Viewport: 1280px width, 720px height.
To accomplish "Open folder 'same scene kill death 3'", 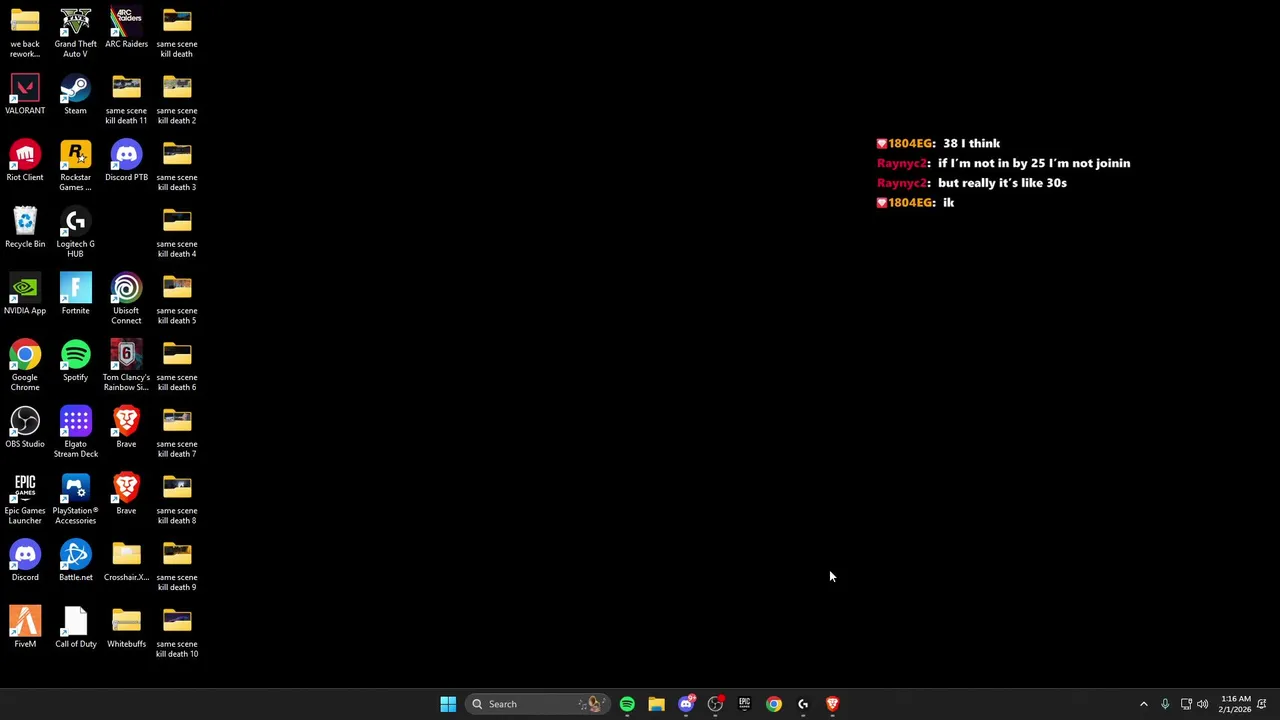I will point(177,166).
